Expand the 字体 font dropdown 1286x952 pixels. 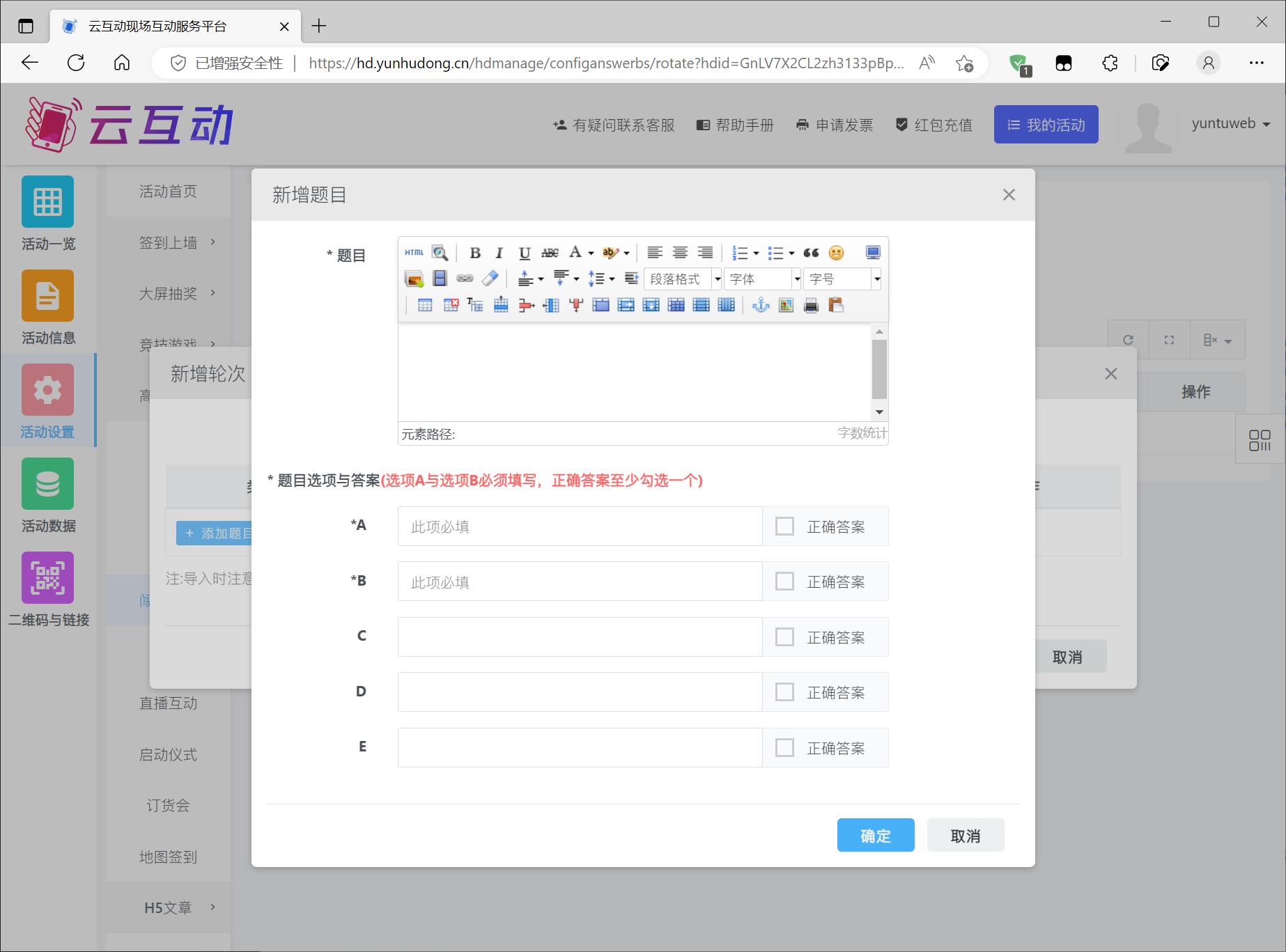coord(762,279)
